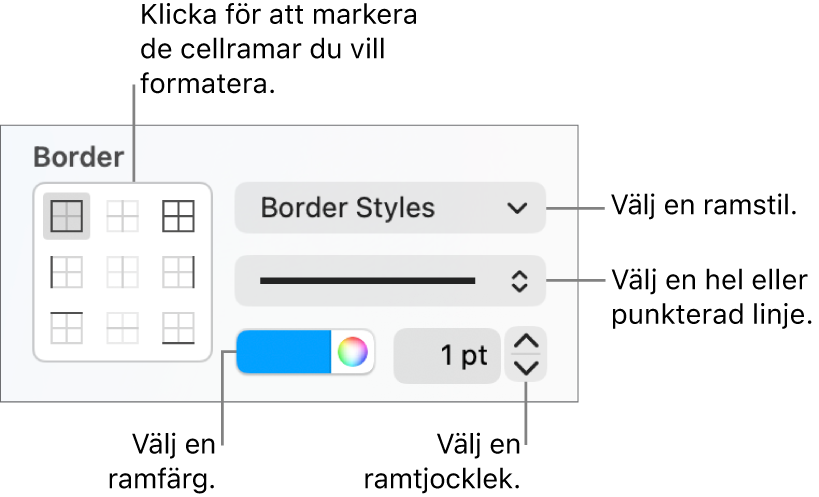Screen dimensions: 819x497
Task: Select the right border icon
Action: pyautogui.click(x=179, y=272)
